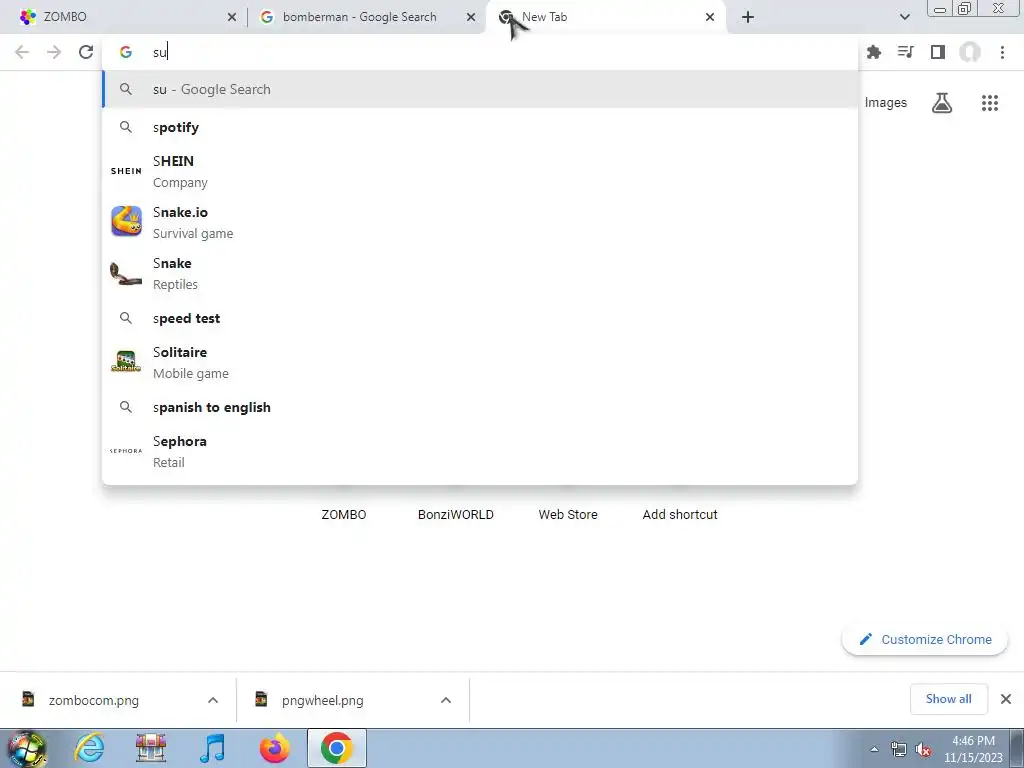Click the browser forward arrow
Viewport: 1024px width, 768px height.
point(54,52)
